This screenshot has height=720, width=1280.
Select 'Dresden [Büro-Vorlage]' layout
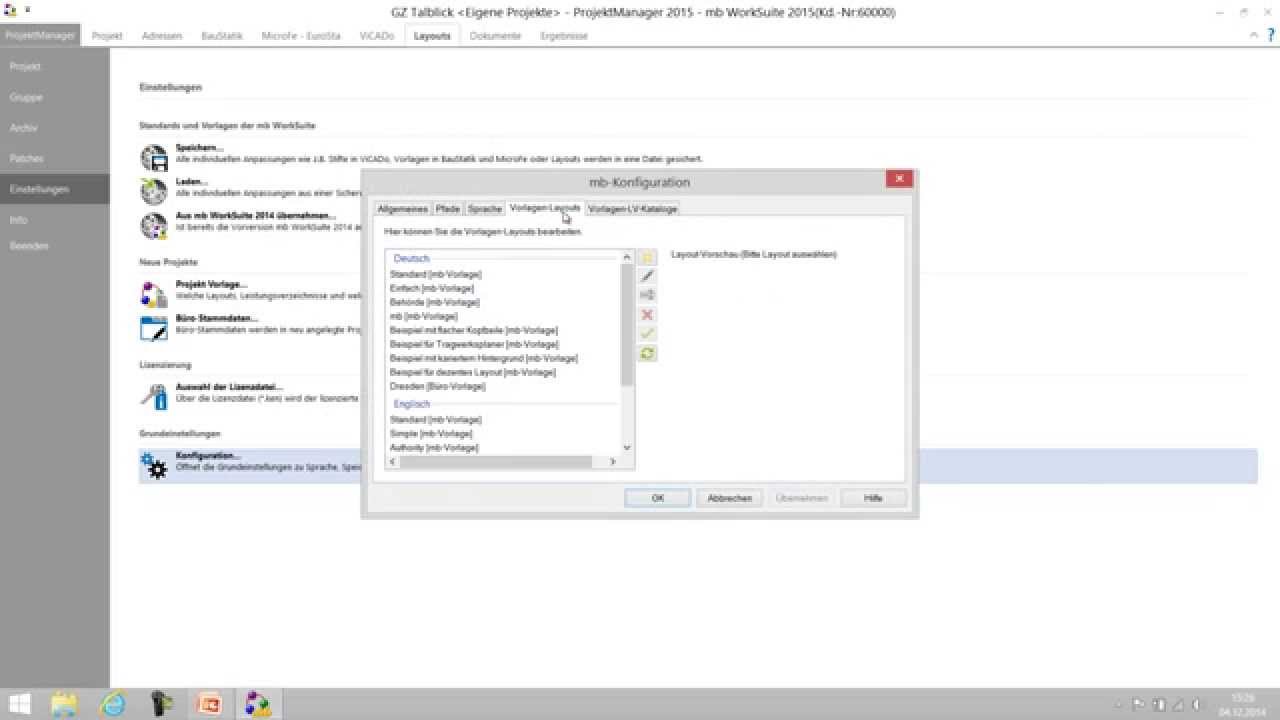click(x=438, y=386)
